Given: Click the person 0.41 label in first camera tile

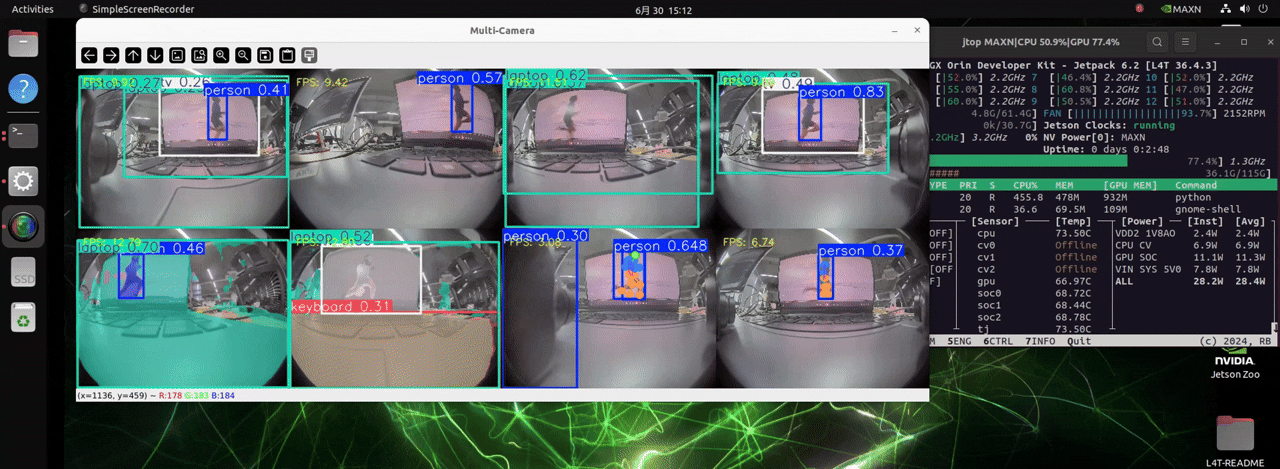Looking at the screenshot, I should [246, 90].
